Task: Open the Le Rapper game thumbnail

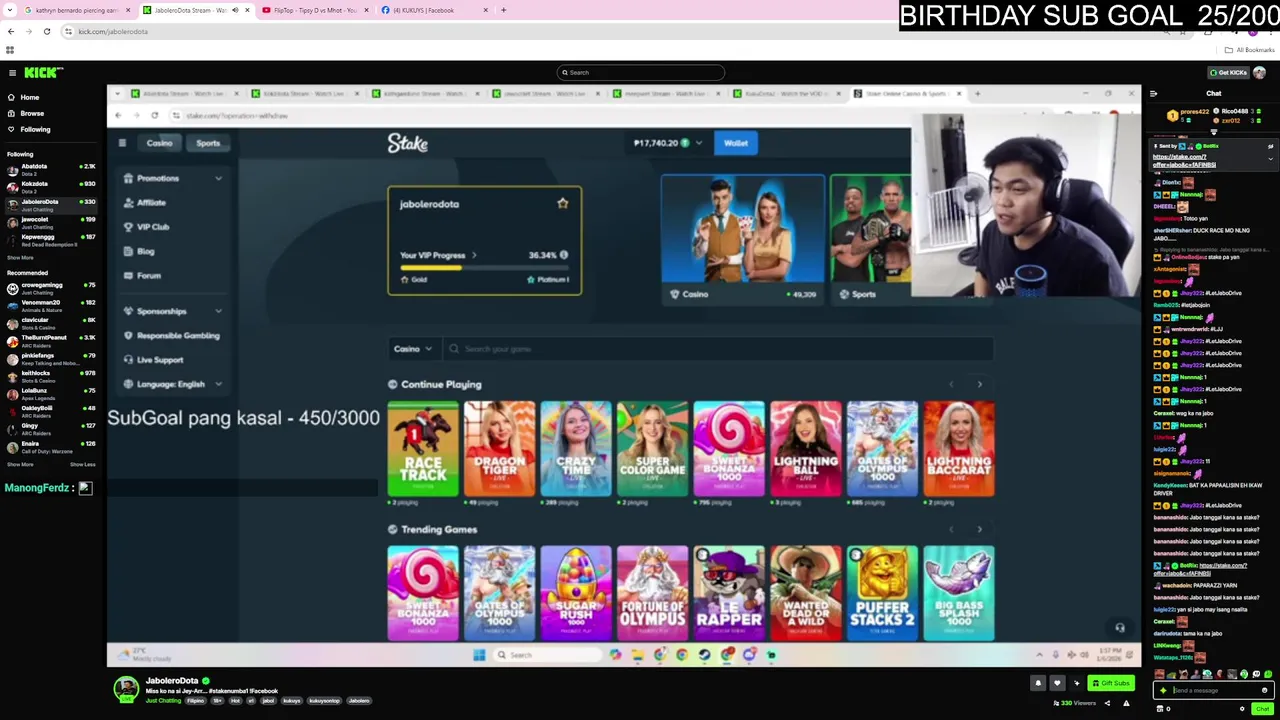Action: (729, 593)
